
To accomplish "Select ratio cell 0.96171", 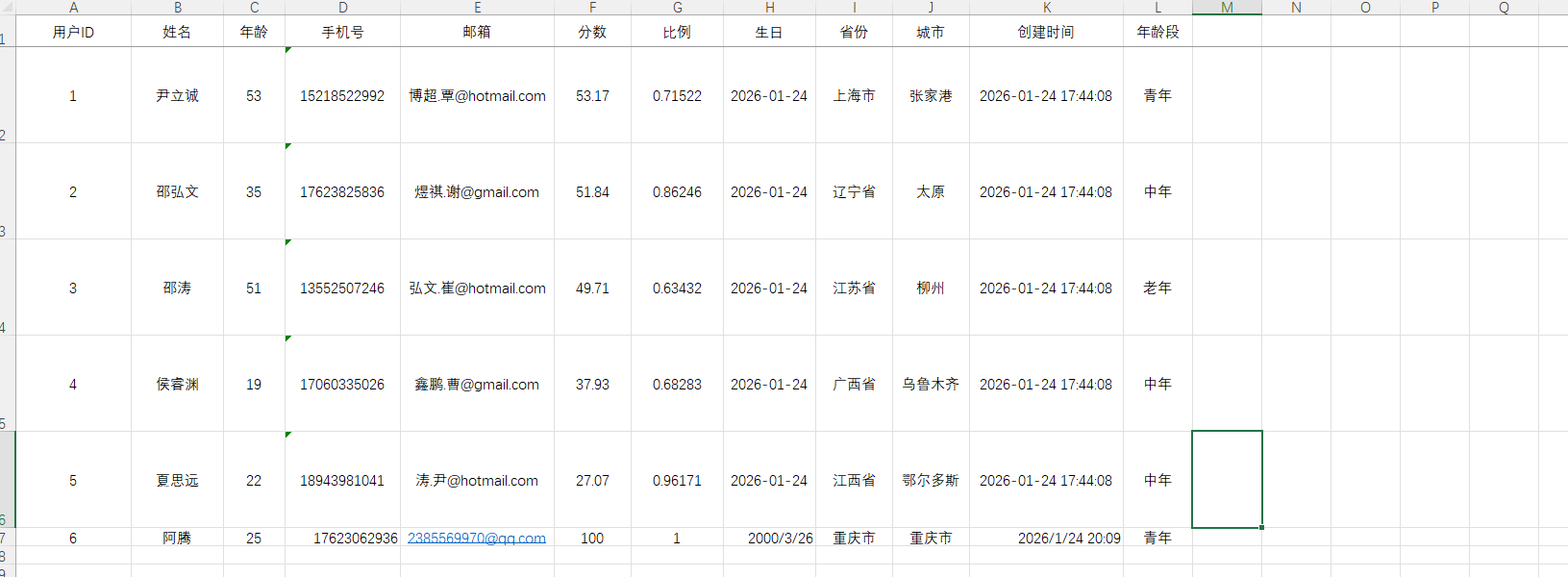I will 677,481.
